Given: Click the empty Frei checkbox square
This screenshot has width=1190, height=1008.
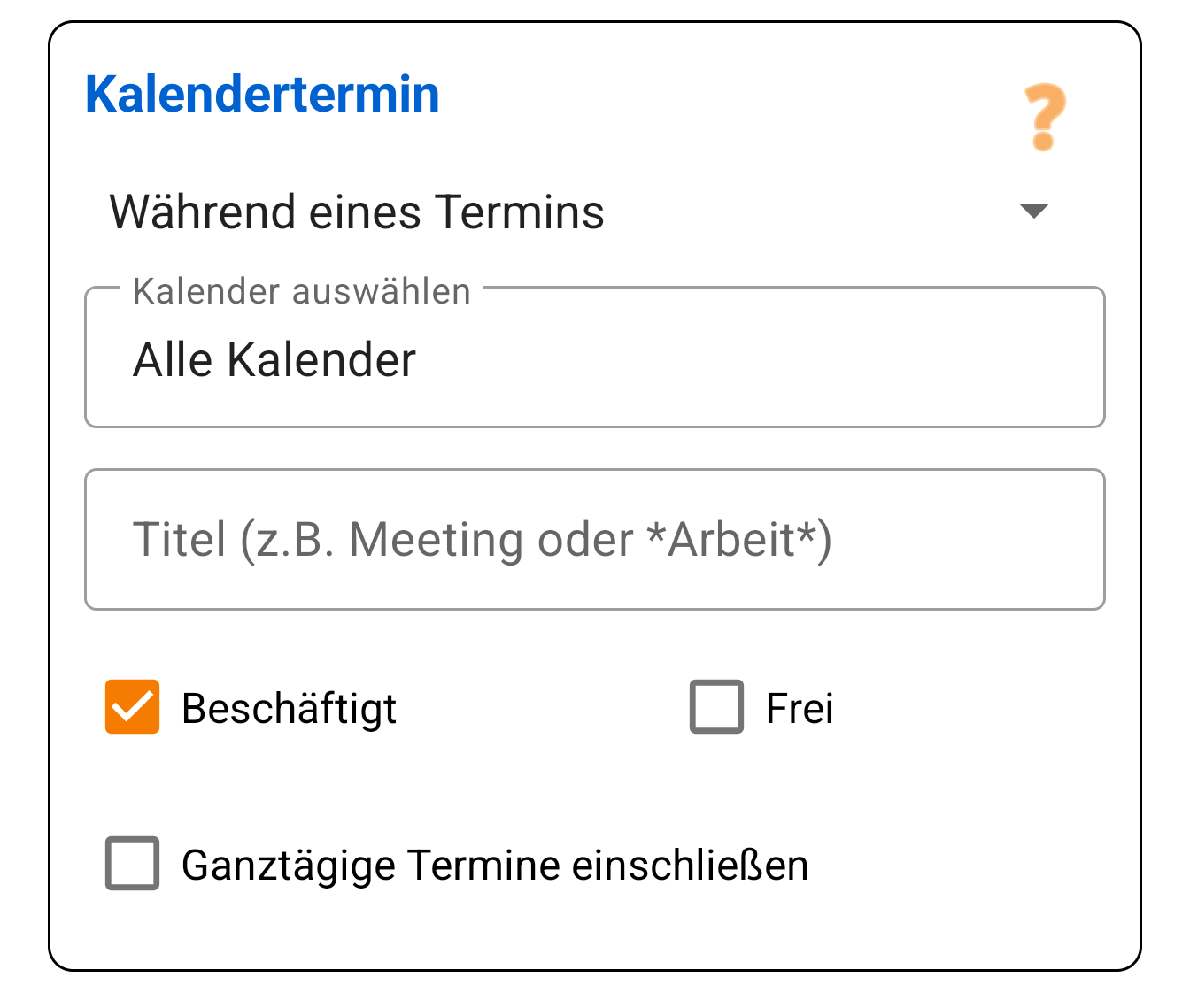Looking at the screenshot, I should click(717, 706).
